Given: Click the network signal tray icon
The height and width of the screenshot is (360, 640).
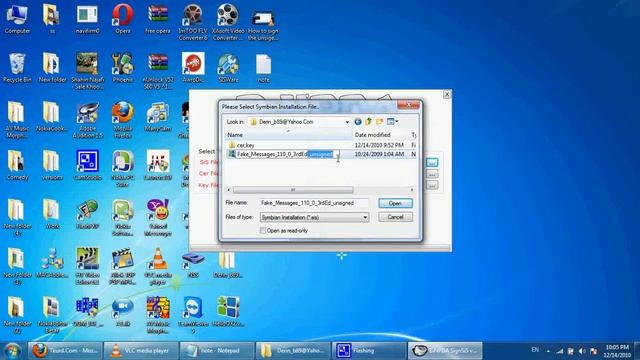Looking at the screenshot, I should coord(560,351).
